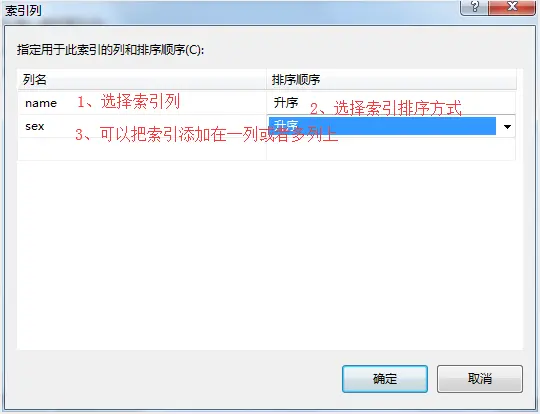
Task: Select the sex column cell
Action: [x=142, y=126]
